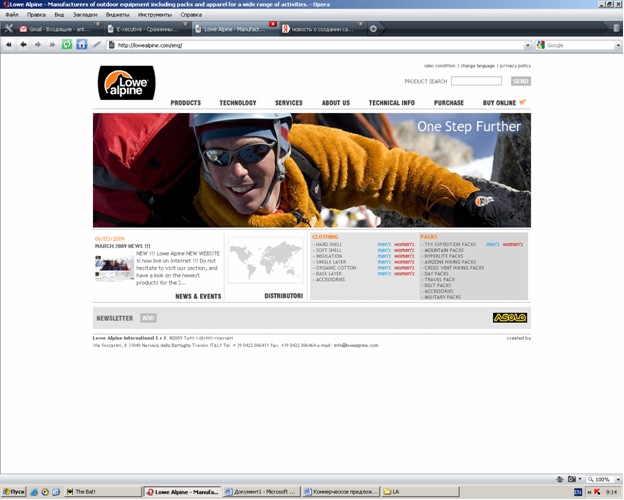
Task: Click the newsletter ADD button
Action: [148, 318]
